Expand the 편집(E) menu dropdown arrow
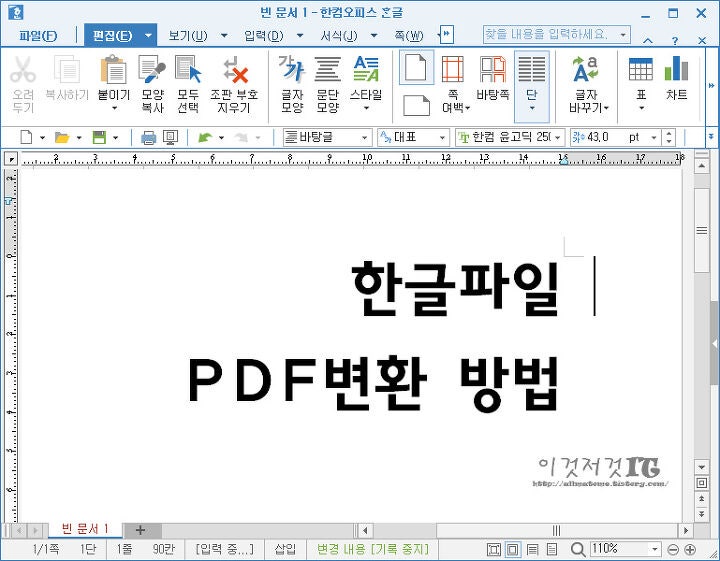 pos(148,35)
